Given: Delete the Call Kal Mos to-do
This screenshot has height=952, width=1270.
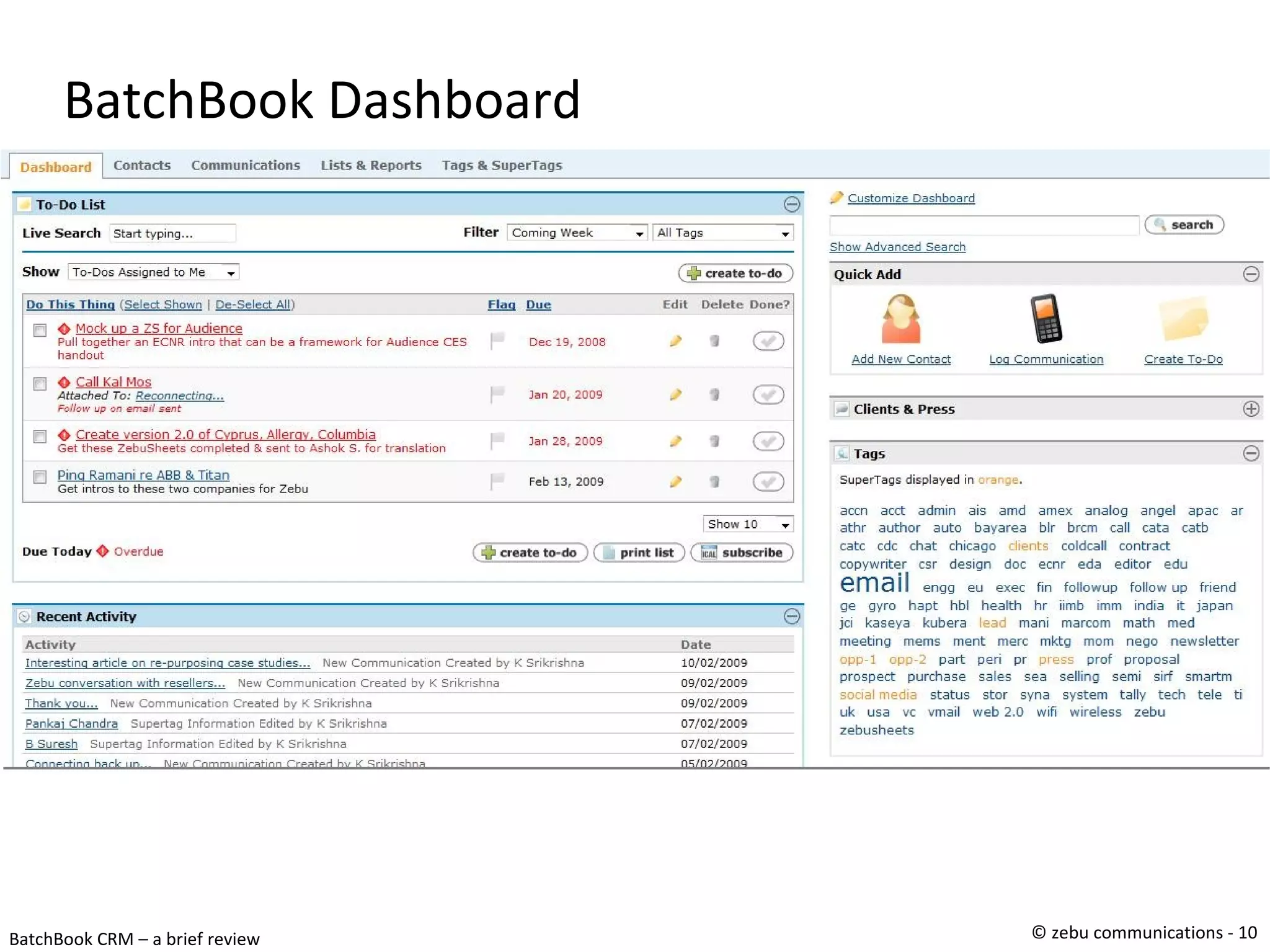Looking at the screenshot, I should 714,394.
